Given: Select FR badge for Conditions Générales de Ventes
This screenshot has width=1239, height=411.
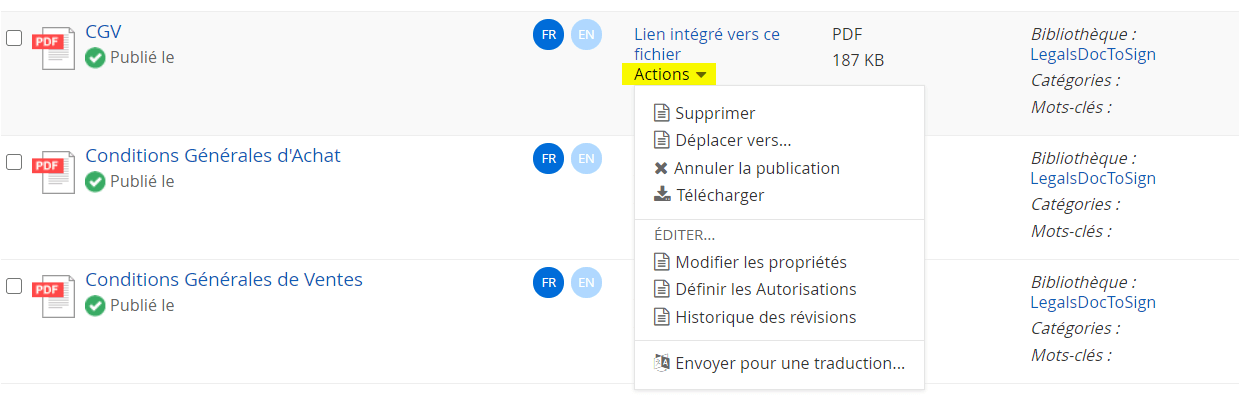Looking at the screenshot, I should [x=548, y=283].
